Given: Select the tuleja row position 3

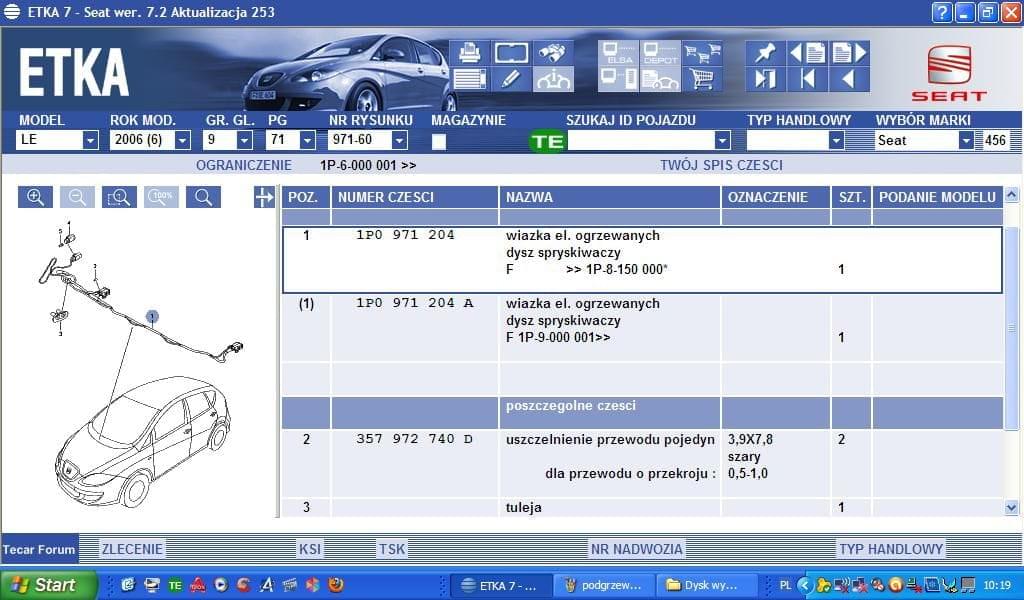Looking at the screenshot, I should 642,507.
